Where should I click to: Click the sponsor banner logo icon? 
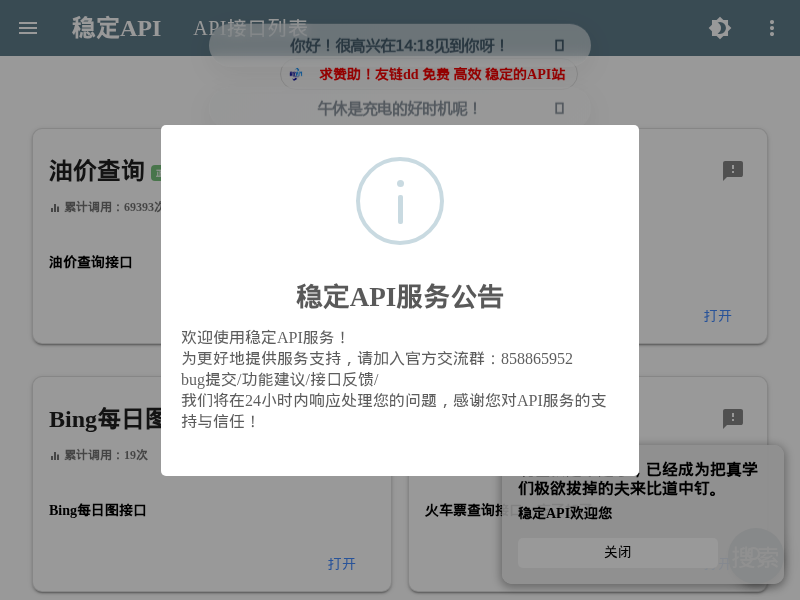pyautogui.click(x=296, y=74)
